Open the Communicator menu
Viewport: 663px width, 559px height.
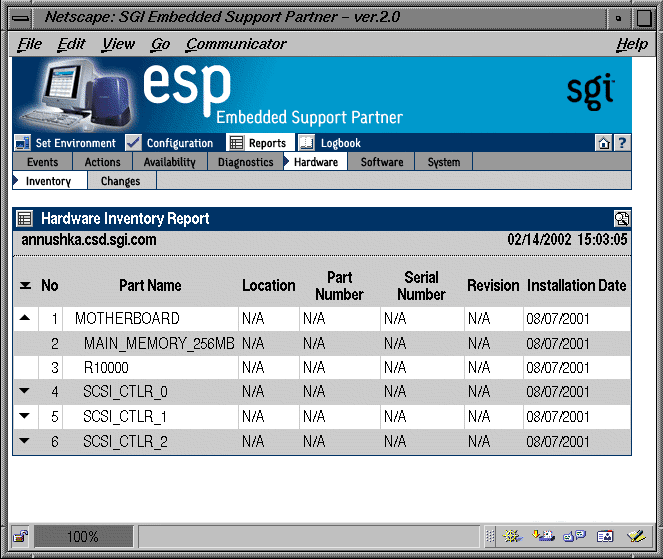(x=236, y=44)
